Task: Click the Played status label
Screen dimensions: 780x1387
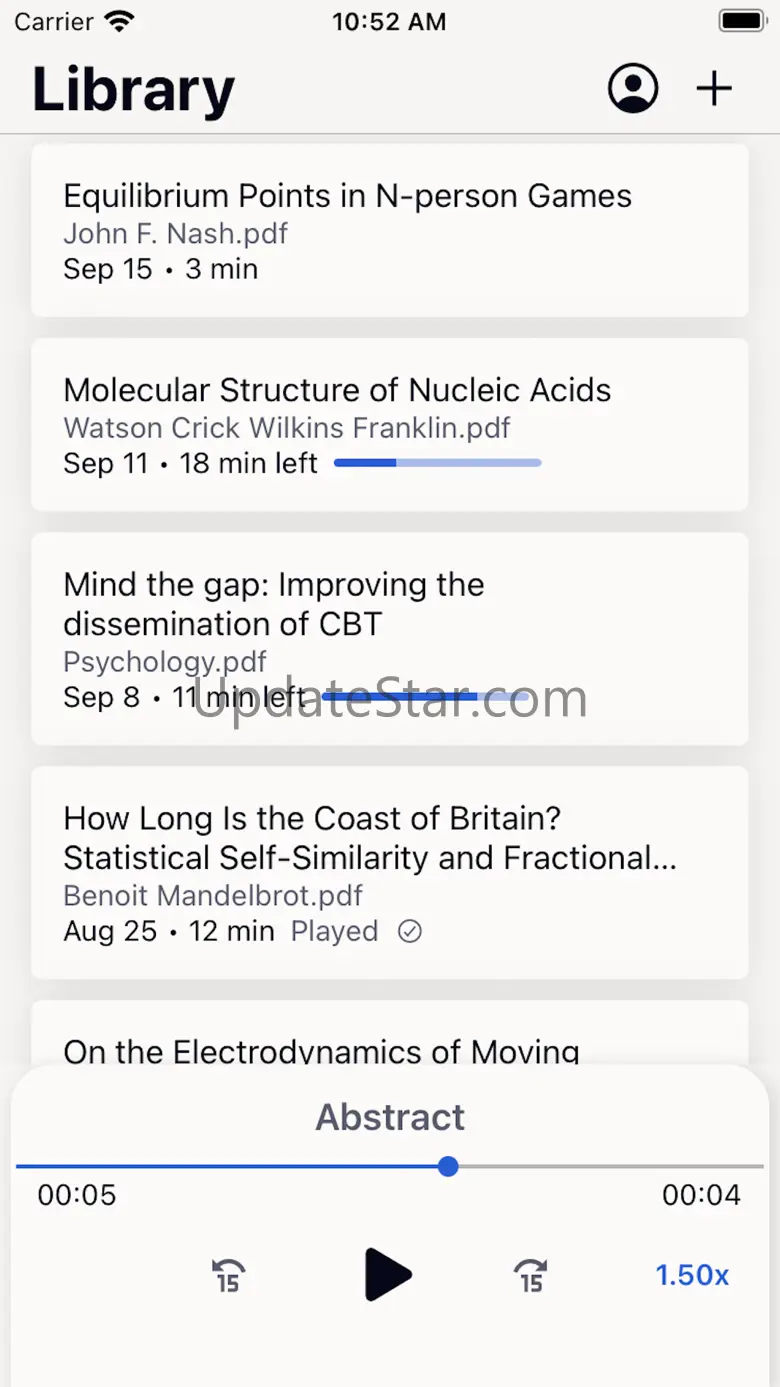Action: point(334,932)
